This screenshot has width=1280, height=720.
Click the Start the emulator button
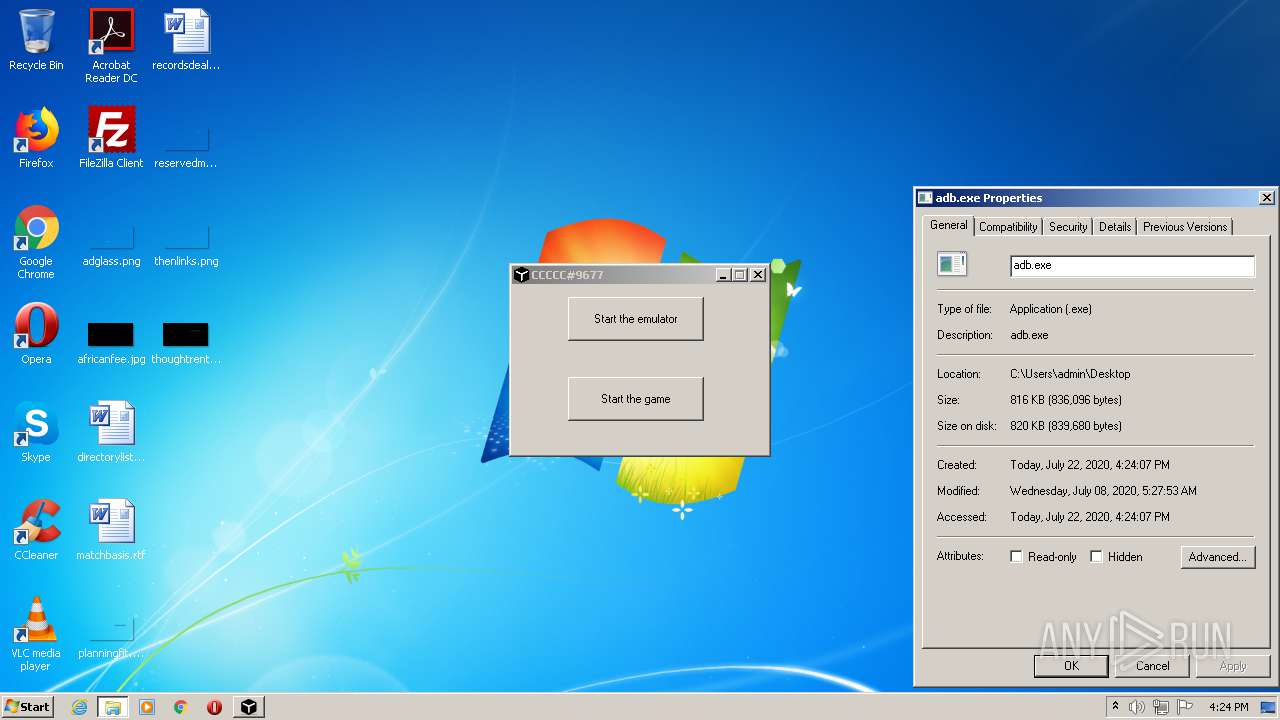(636, 319)
